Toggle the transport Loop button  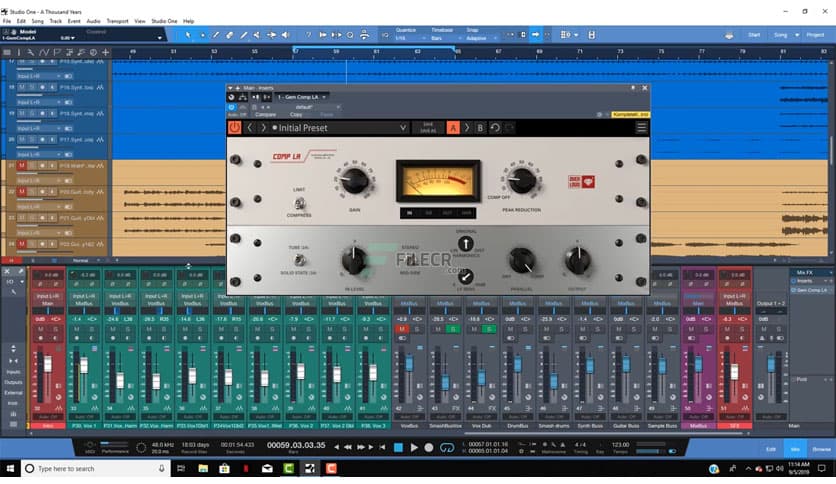[447, 448]
